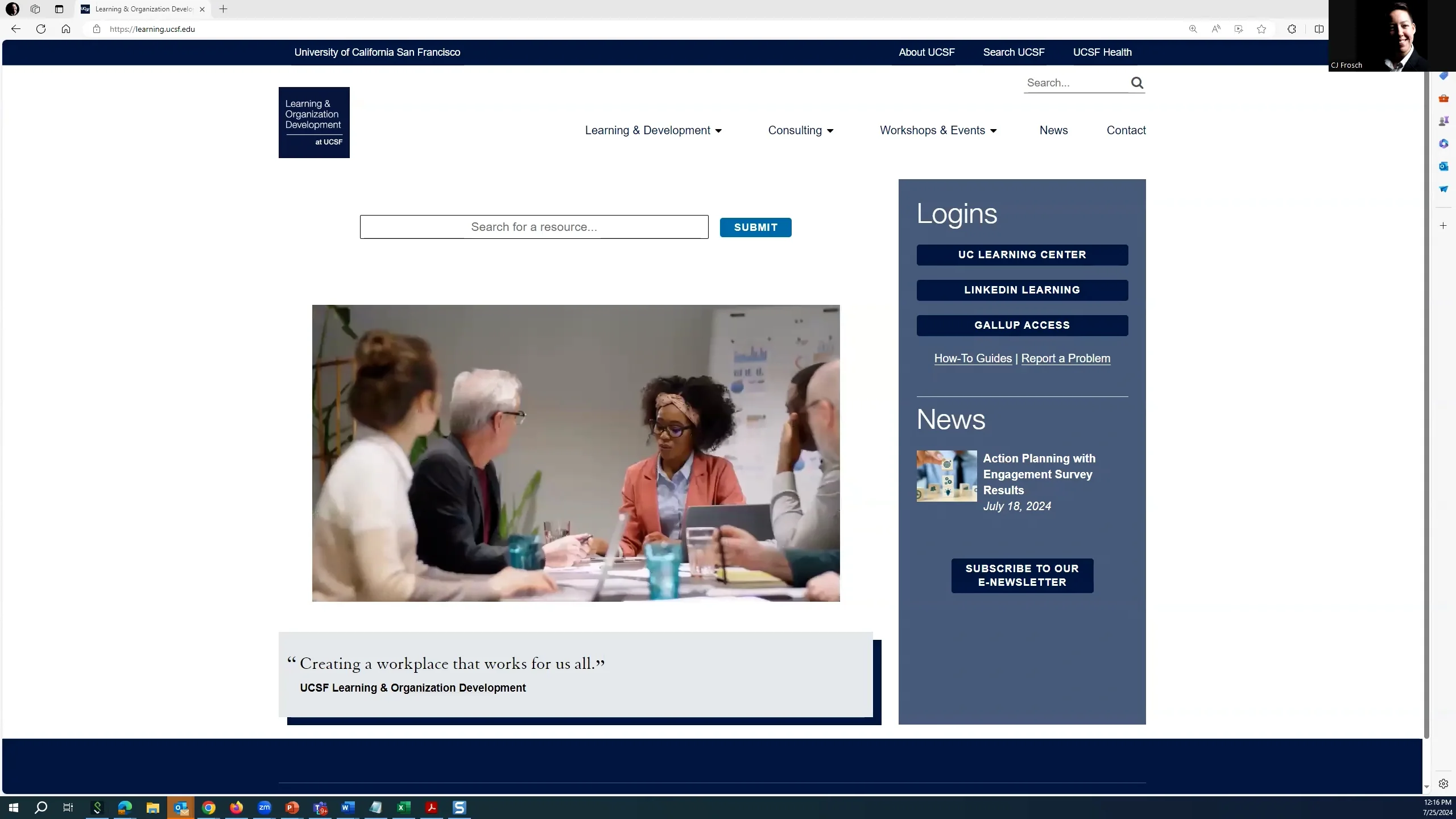Open the News menu item

[1053, 130]
